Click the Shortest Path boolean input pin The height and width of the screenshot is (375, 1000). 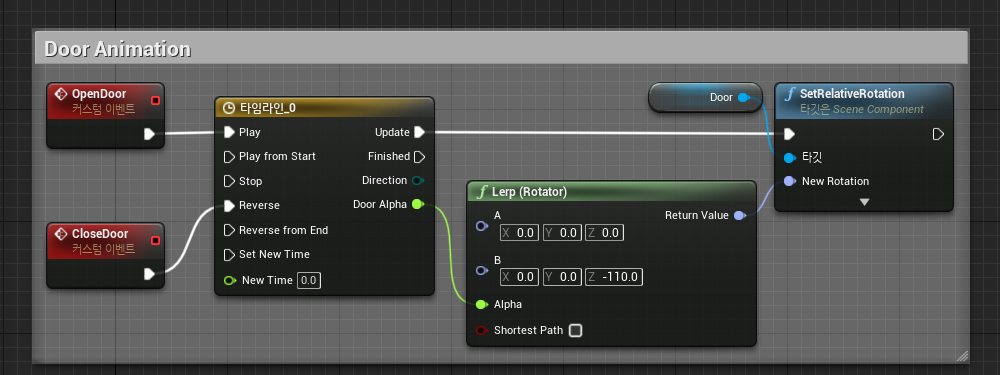click(x=482, y=330)
